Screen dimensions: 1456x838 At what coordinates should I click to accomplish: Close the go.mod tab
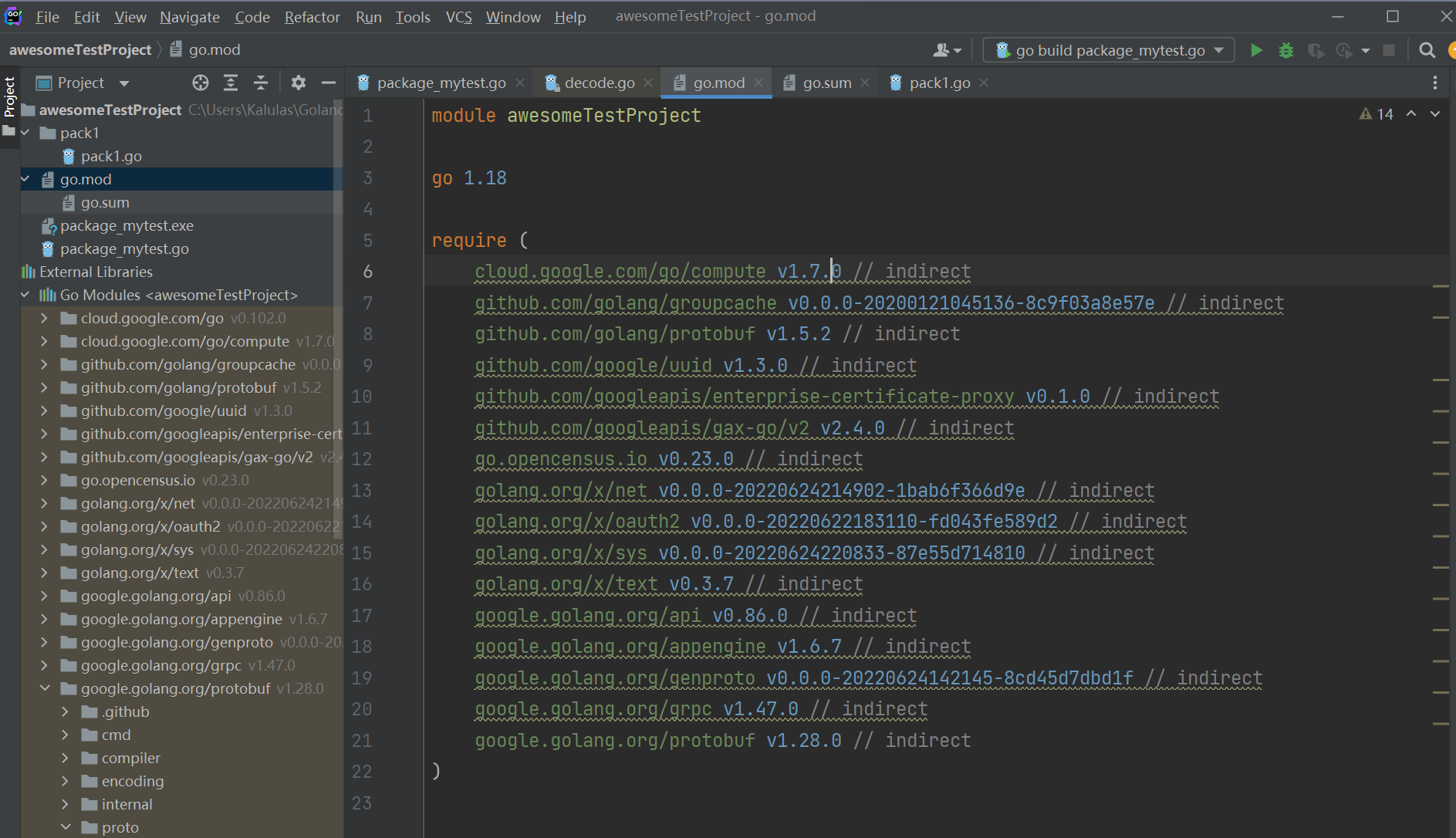758,83
